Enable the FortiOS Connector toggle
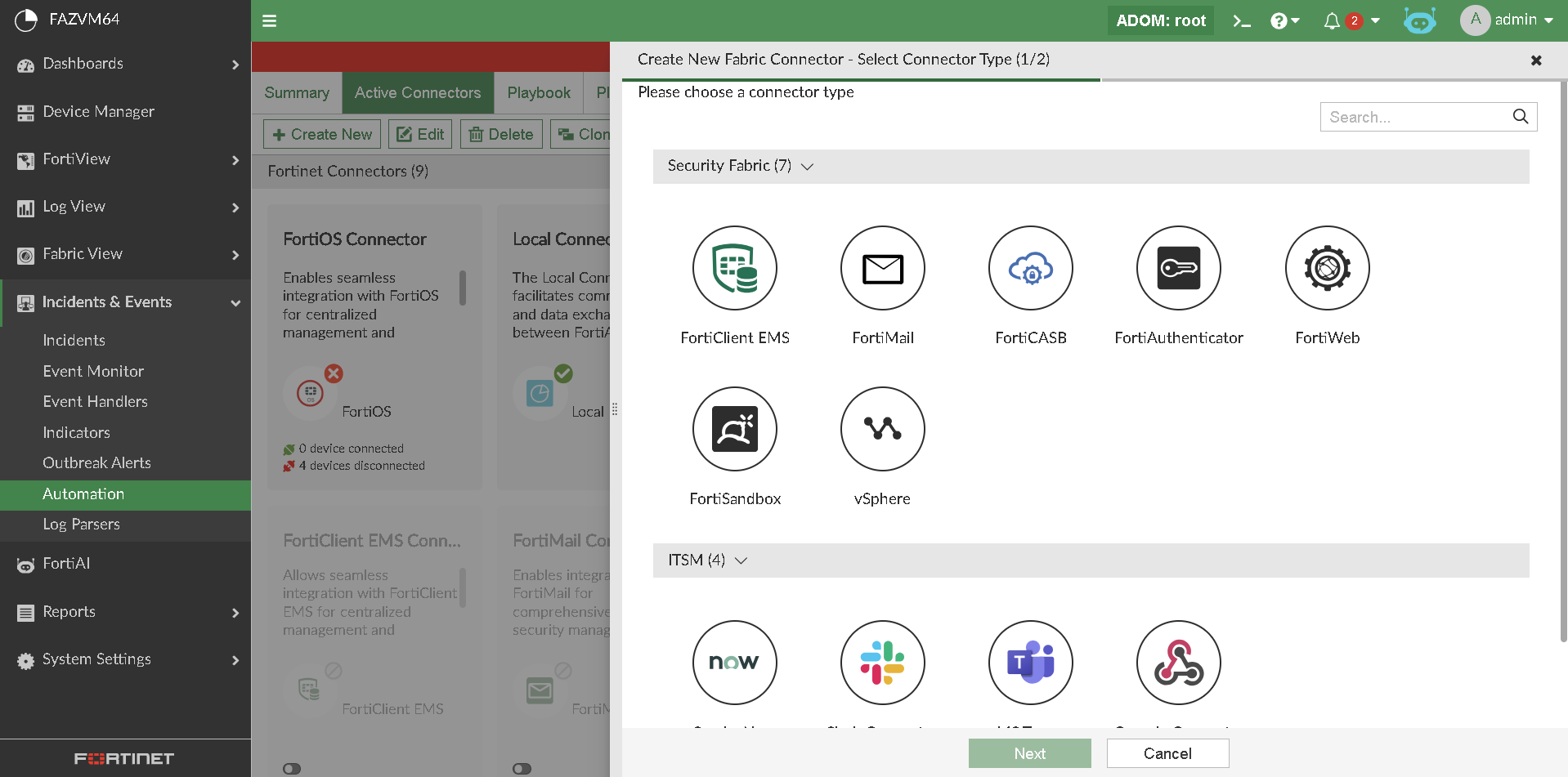 coord(293,768)
